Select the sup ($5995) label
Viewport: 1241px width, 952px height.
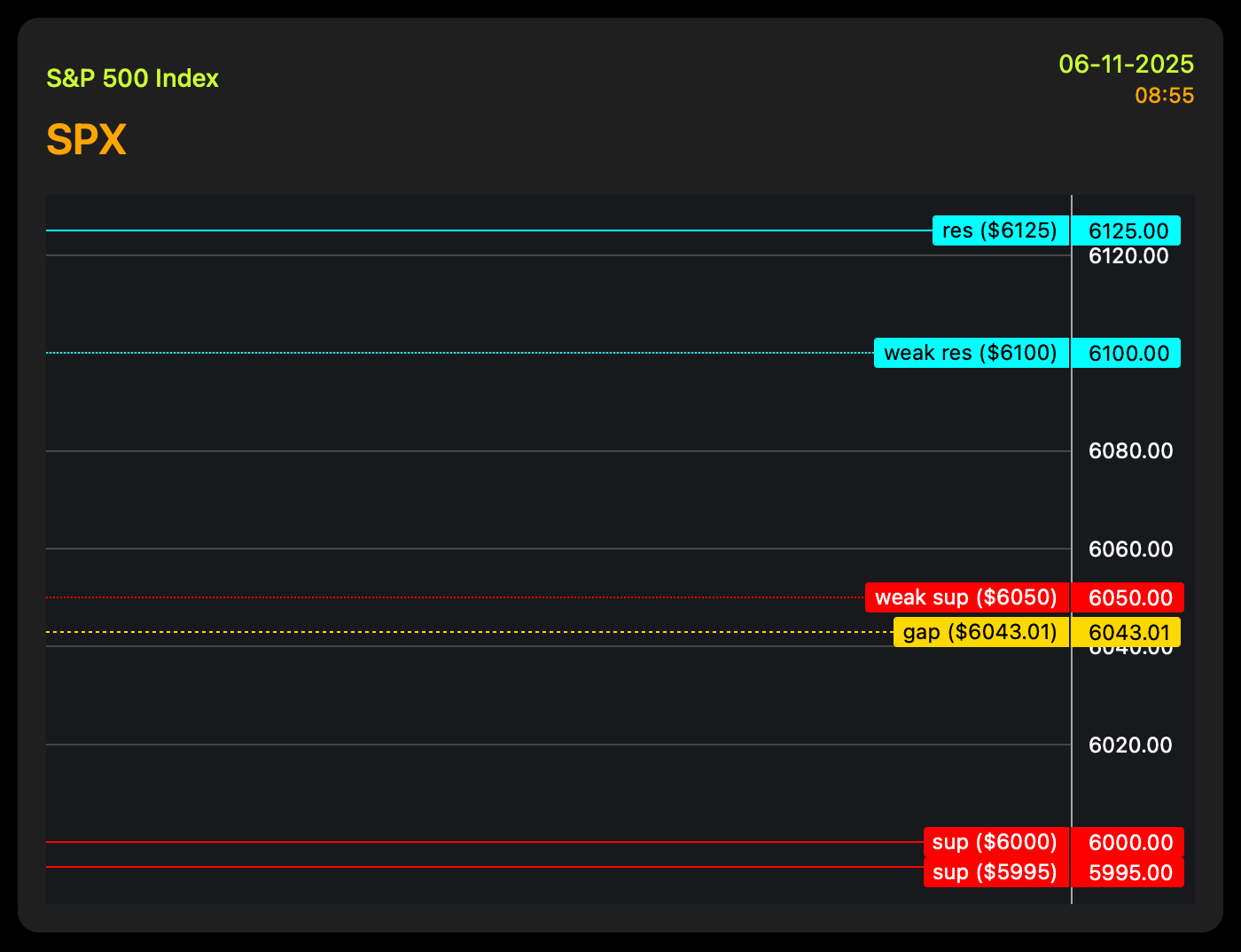point(996,872)
